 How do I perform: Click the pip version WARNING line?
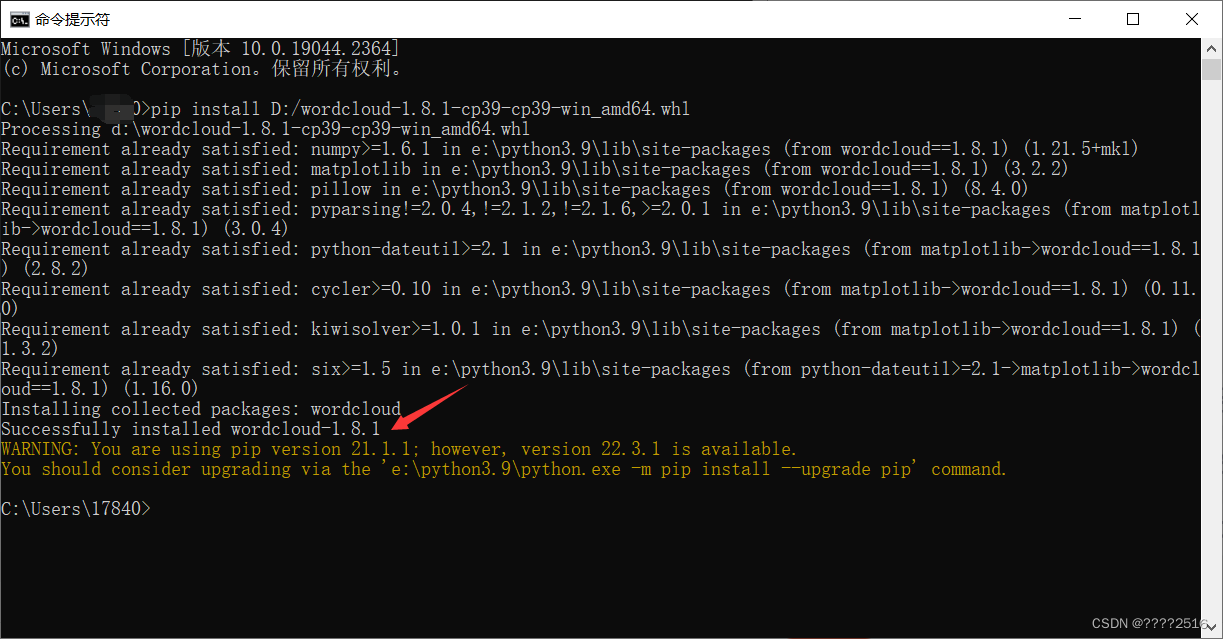pyautogui.click(x=399, y=449)
